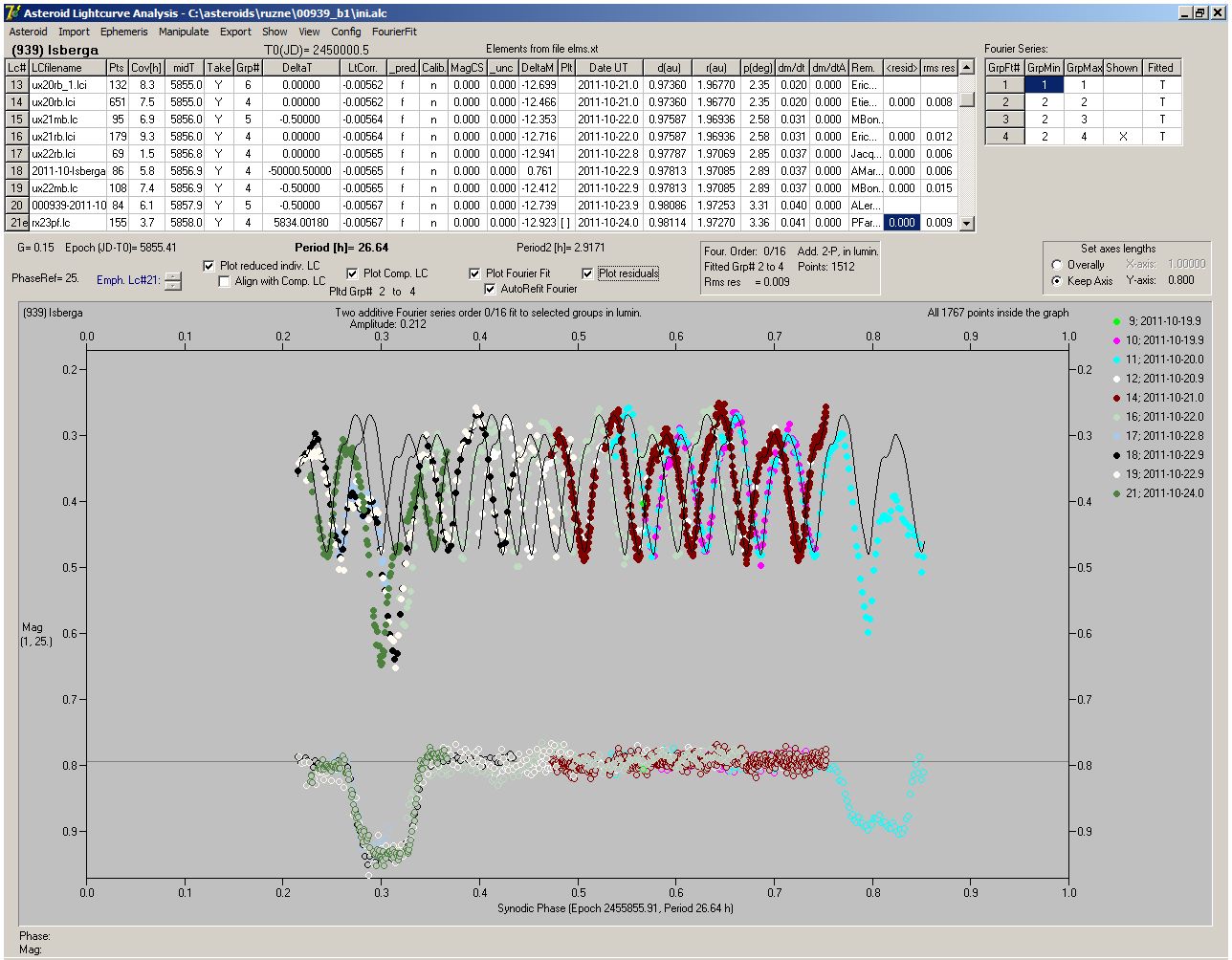Viewport: 1232px width, 960px height.
Task: Enable the Align with Comp. LC checkbox
Action: tap(225, 281)
